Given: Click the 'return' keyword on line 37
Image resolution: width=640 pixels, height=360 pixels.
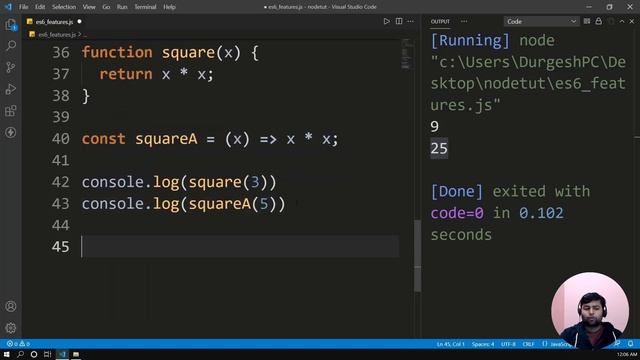Looking at the screenshot, I should [126, 74].
